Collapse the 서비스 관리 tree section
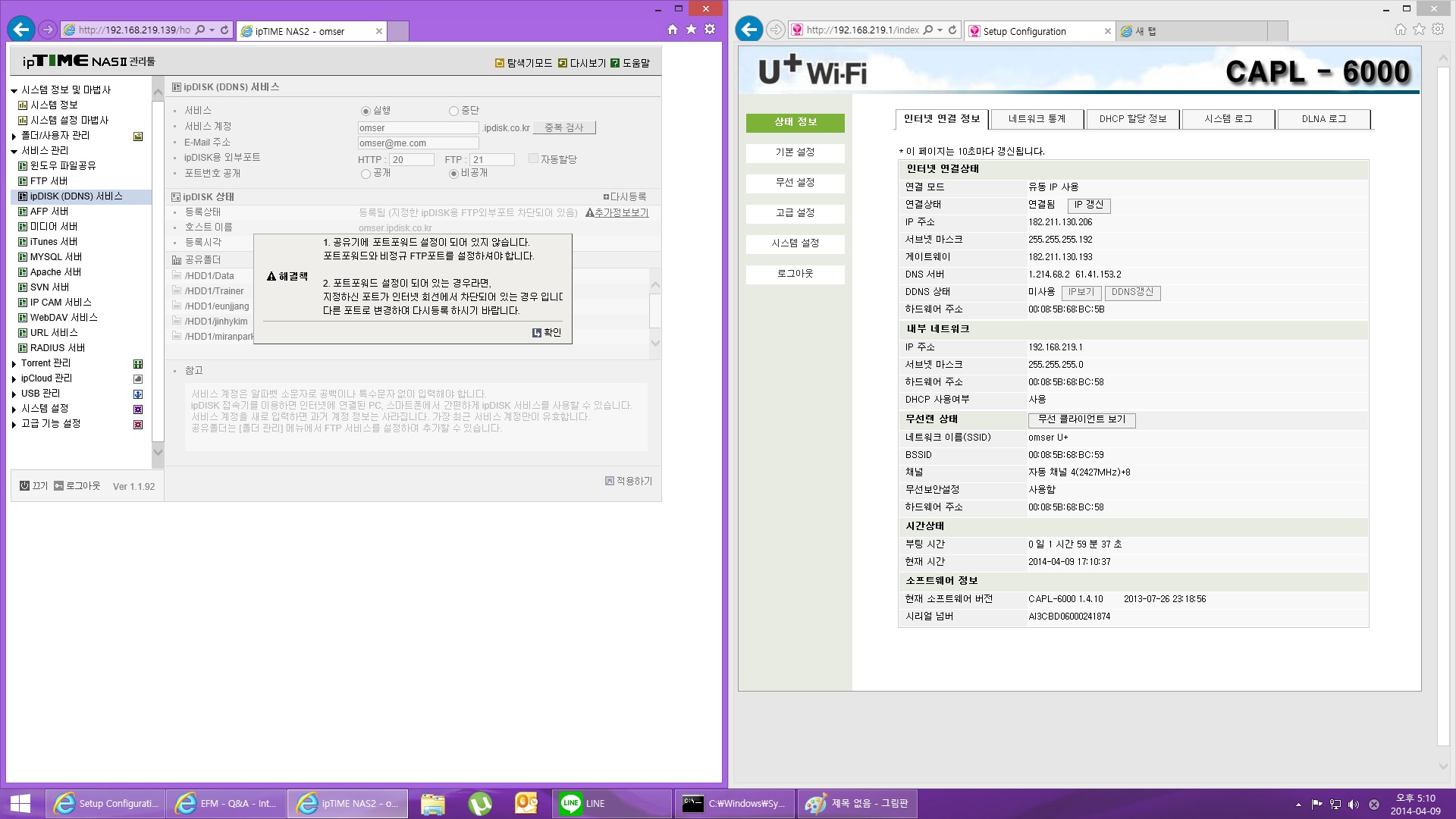1456x819 pixels. point(14,152)
